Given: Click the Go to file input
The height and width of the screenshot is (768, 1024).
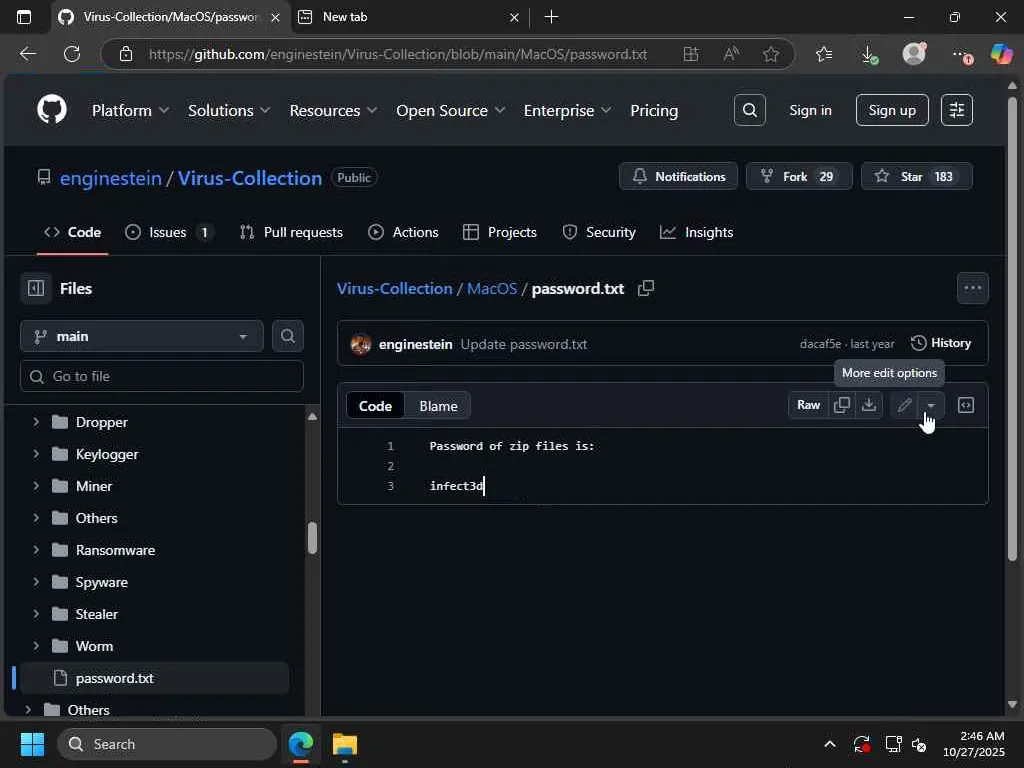Looking at the screenshot, I should pos(162,376).
